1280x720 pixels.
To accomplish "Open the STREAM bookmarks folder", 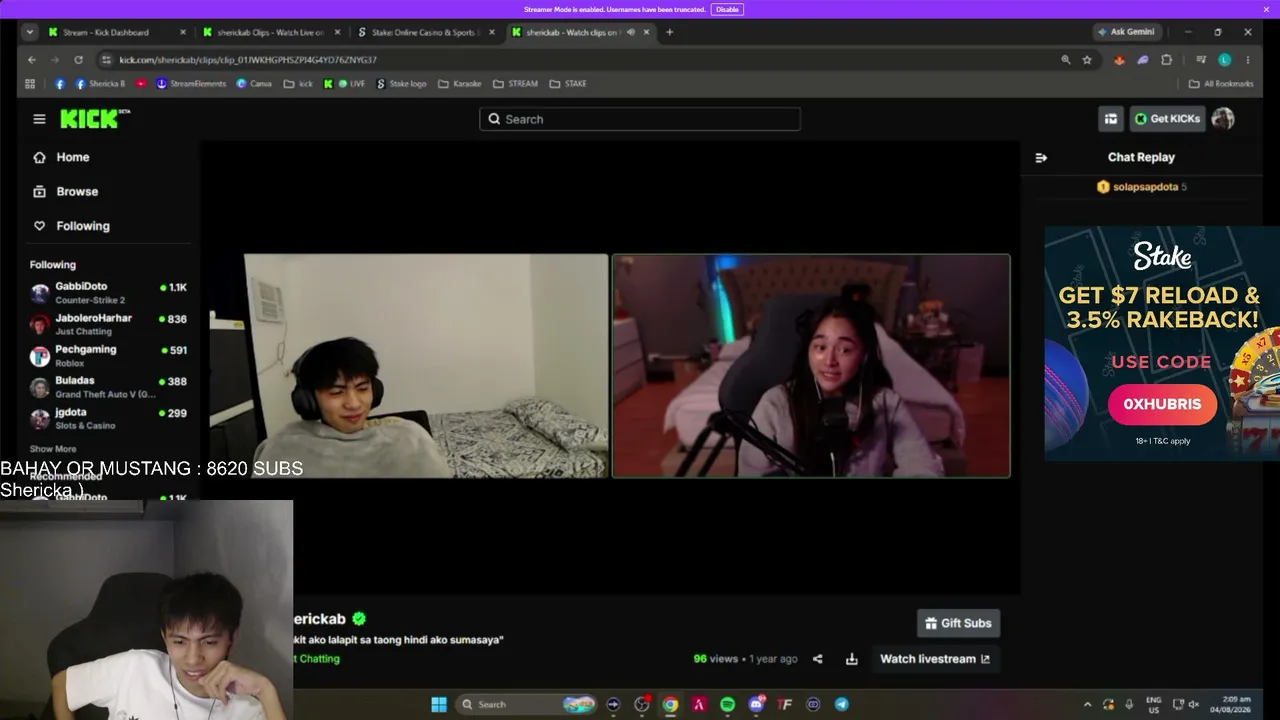I will [x=515, y=84].
